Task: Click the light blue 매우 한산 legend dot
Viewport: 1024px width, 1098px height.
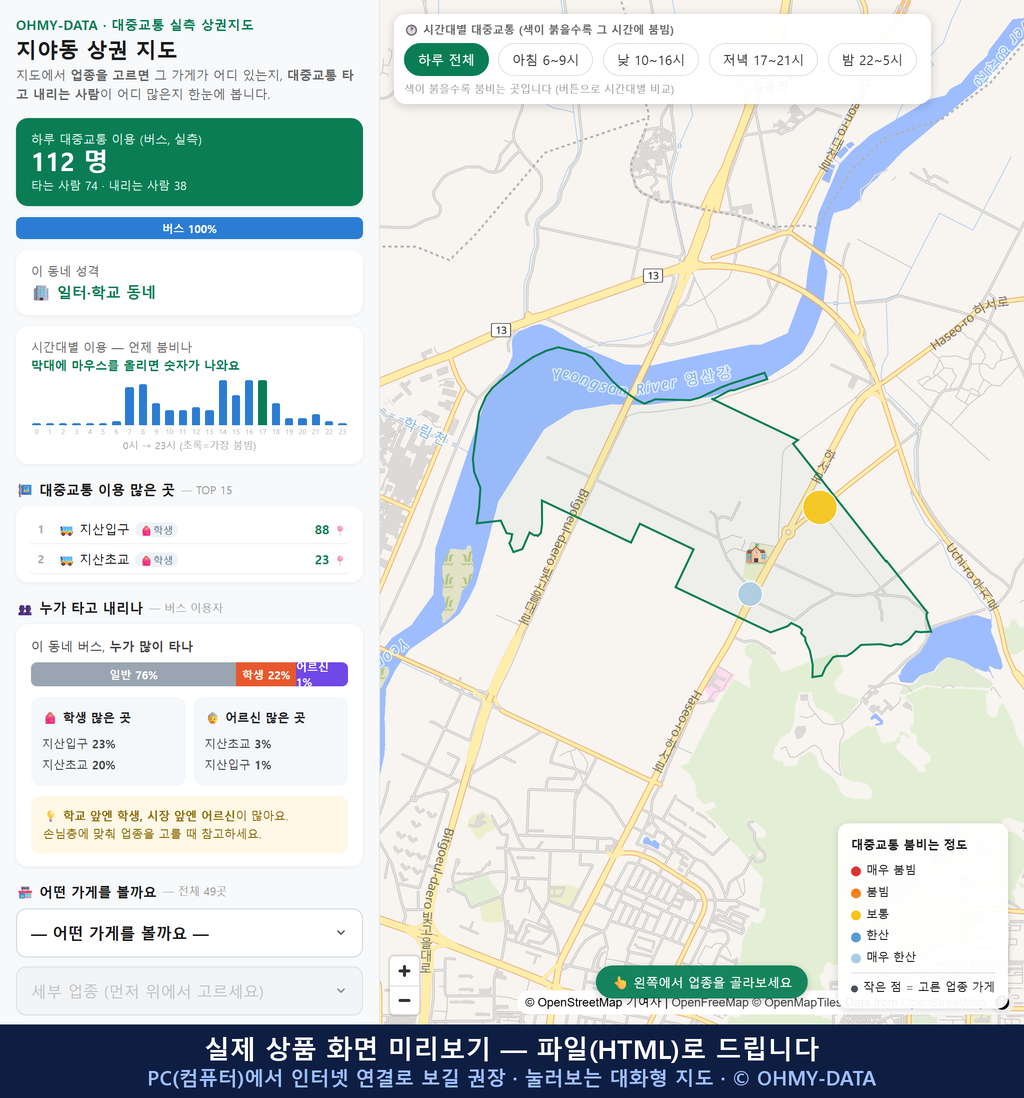Action: pyautogui.click(x=855, y=958)
